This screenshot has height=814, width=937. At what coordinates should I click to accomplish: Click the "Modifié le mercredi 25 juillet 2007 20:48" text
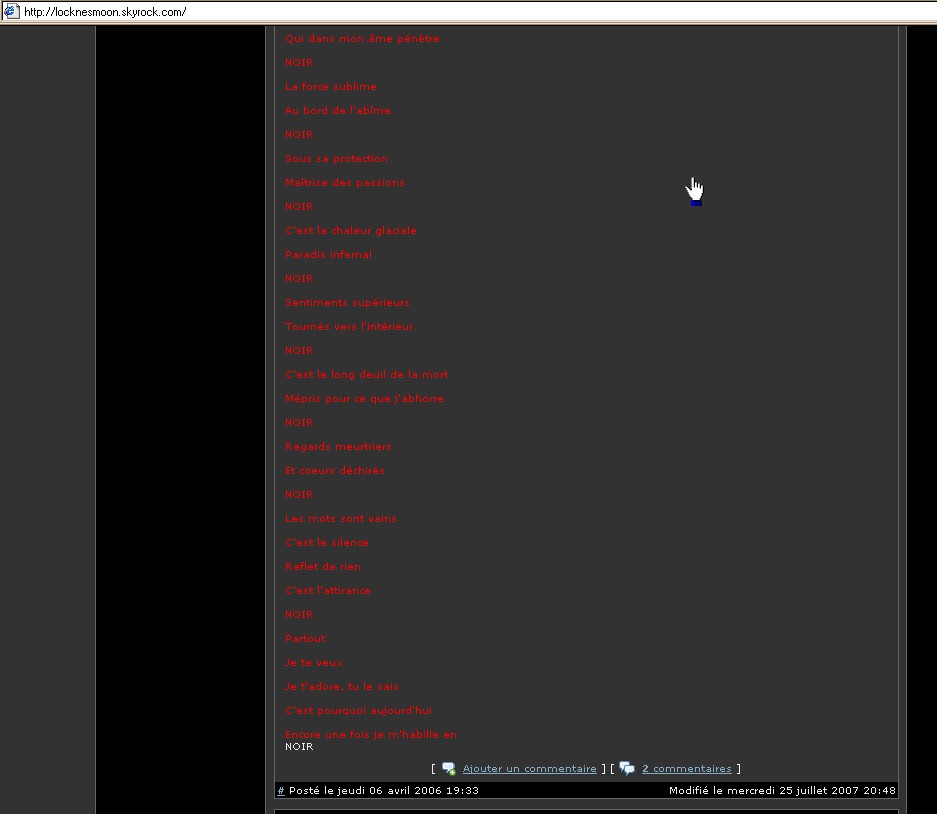782,791
